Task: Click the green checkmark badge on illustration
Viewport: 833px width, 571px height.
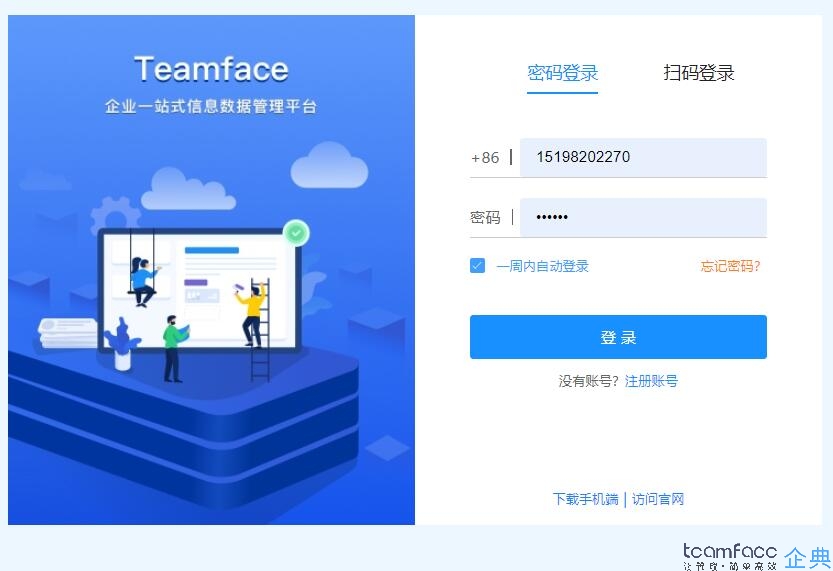Action: tap(296, 233)
